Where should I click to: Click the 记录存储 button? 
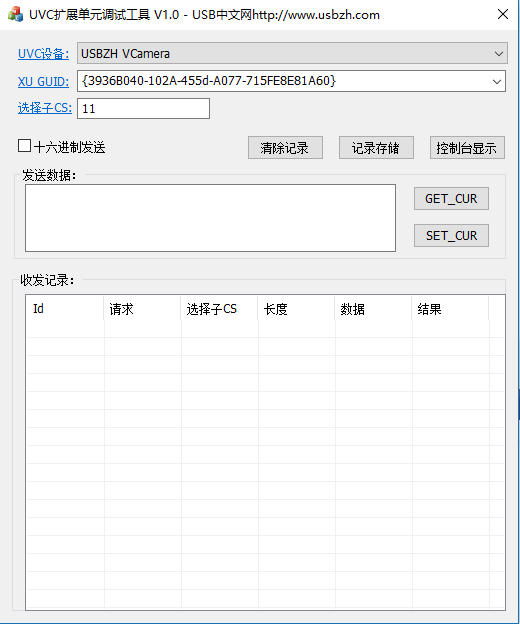[376, 148]
